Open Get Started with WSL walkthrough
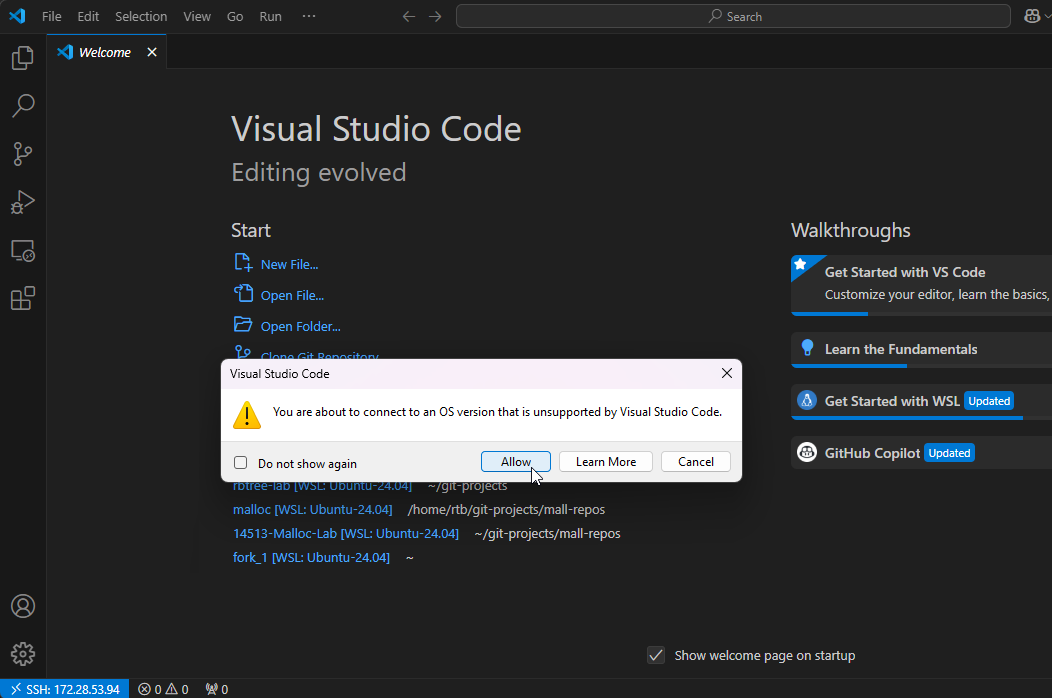 921,401
